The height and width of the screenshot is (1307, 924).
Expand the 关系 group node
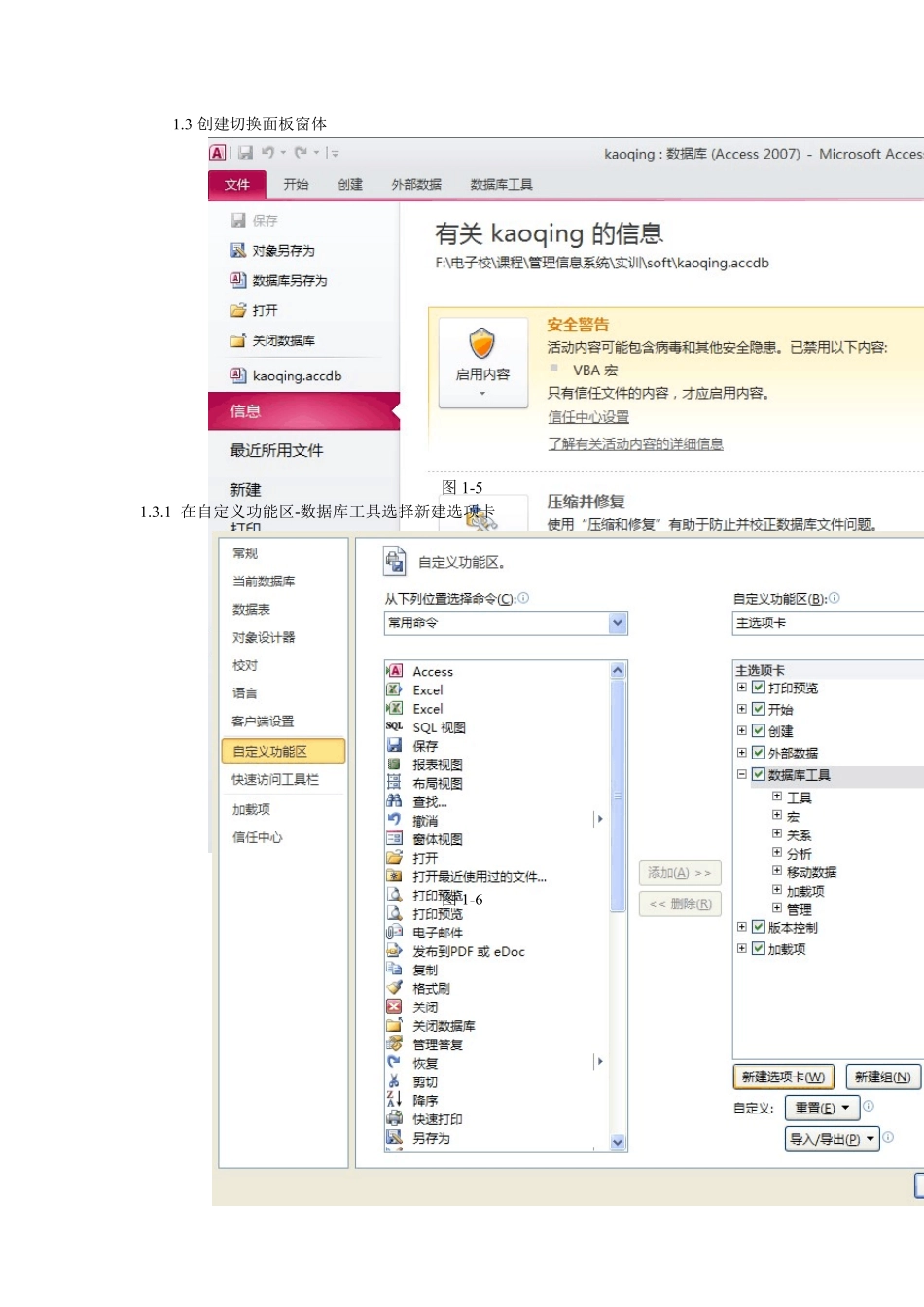coord(777,834)
